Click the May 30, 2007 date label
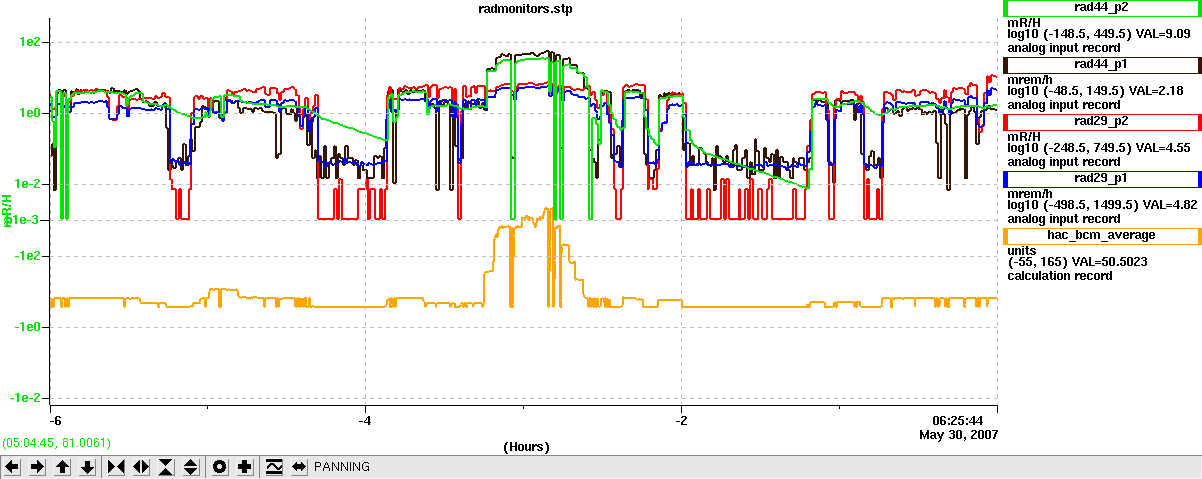This screenshot has width=1202, height=479. coord(959,434)
